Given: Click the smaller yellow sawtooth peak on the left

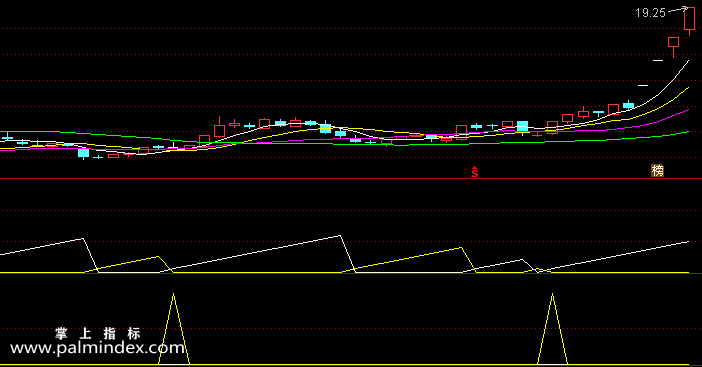Looking at the screenshot, I should click(x=158, y=256).
